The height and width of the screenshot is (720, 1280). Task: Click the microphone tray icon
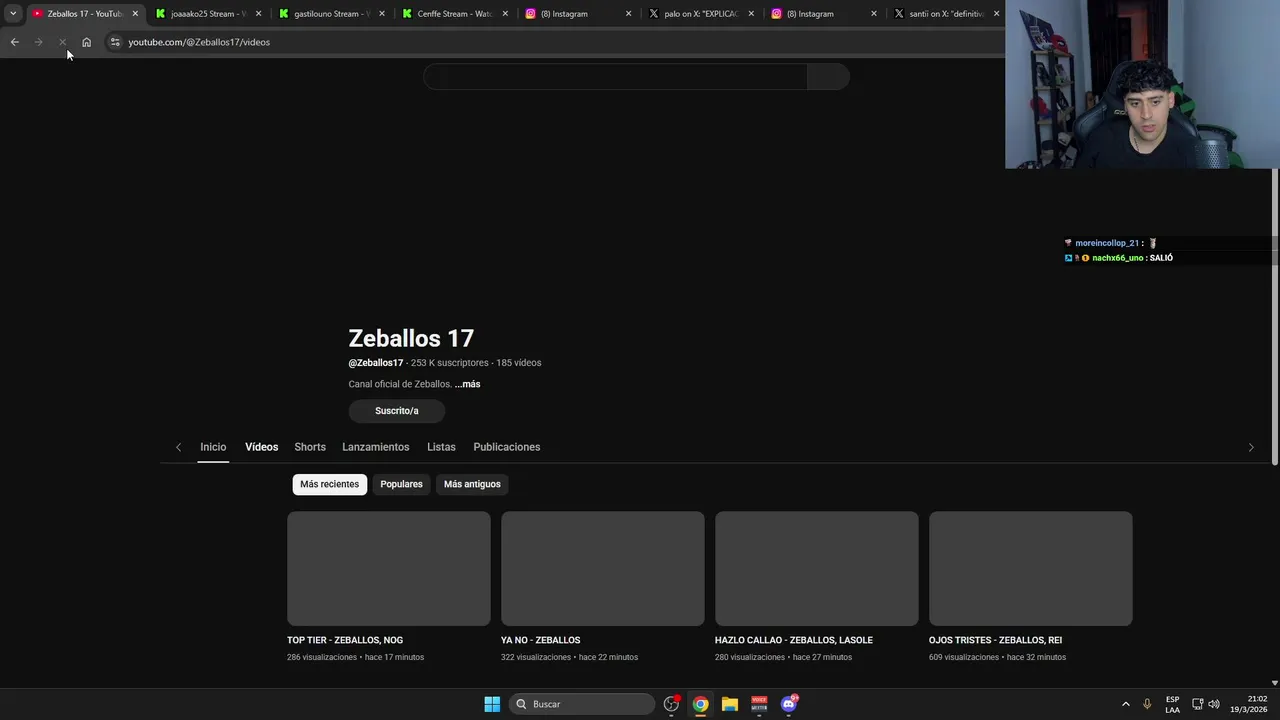point(1147,704)
